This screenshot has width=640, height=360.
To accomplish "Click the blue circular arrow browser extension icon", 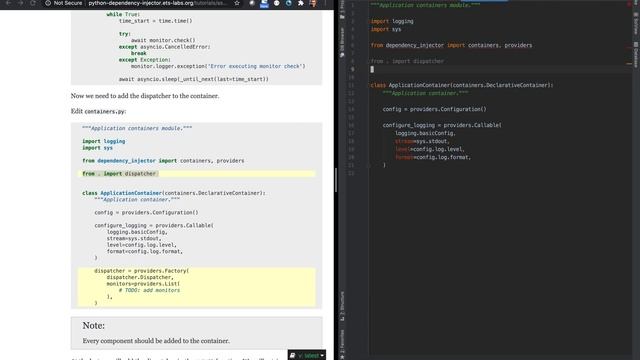I will 289,3.
